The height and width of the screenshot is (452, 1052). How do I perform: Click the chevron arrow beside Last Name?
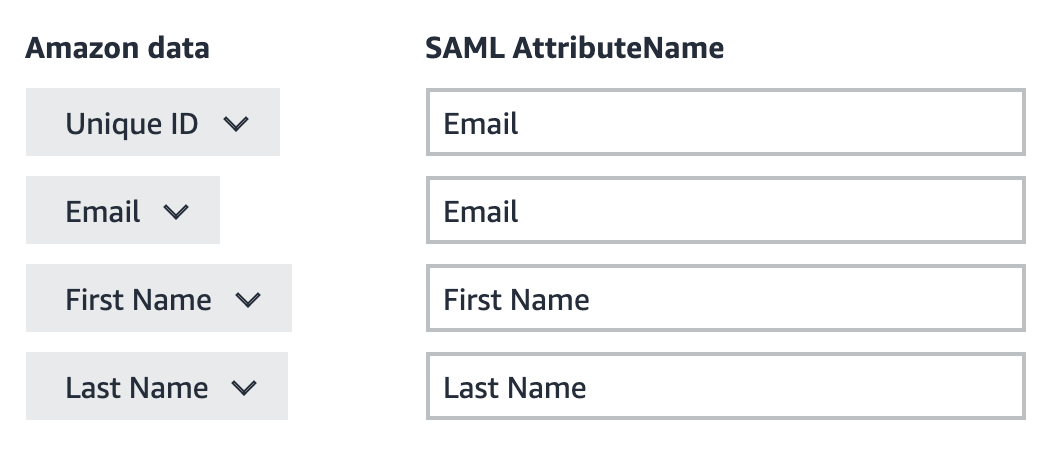pyautogui.click(x=244, y=388)
